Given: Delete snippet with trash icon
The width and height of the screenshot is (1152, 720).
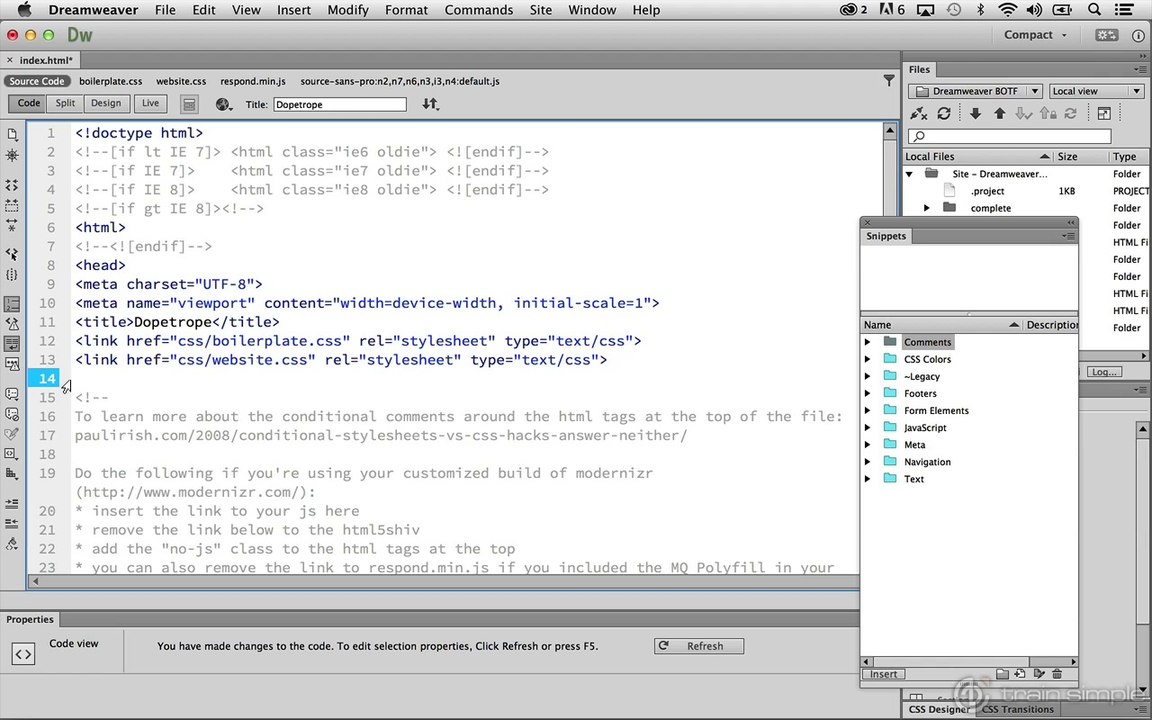Looking at the screenshot, I should click(x=1057, y=674).
